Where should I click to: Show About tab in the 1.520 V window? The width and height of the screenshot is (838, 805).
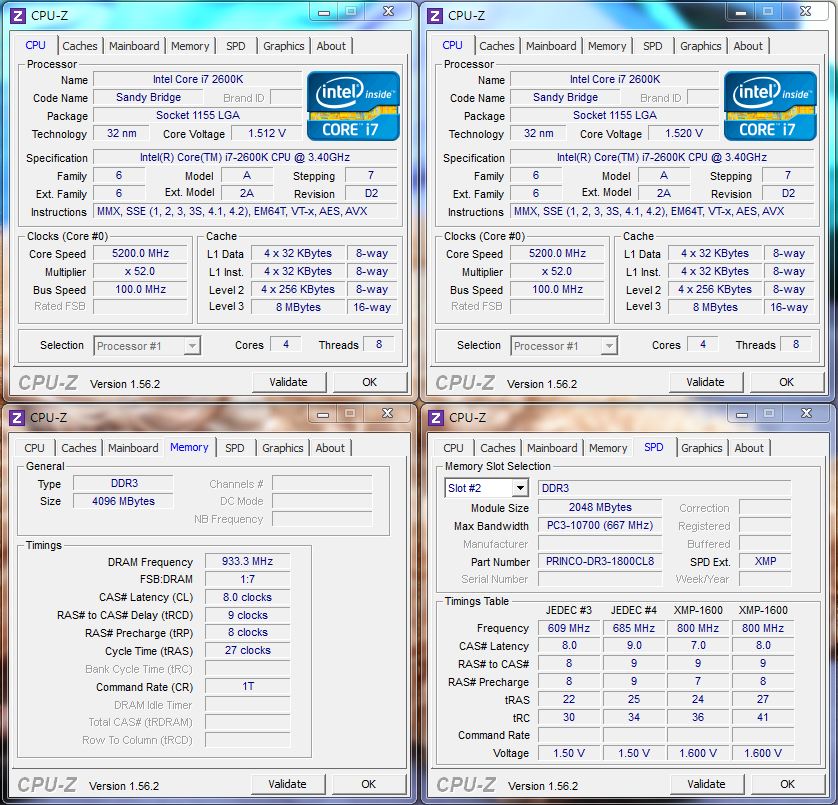point(748,46)
